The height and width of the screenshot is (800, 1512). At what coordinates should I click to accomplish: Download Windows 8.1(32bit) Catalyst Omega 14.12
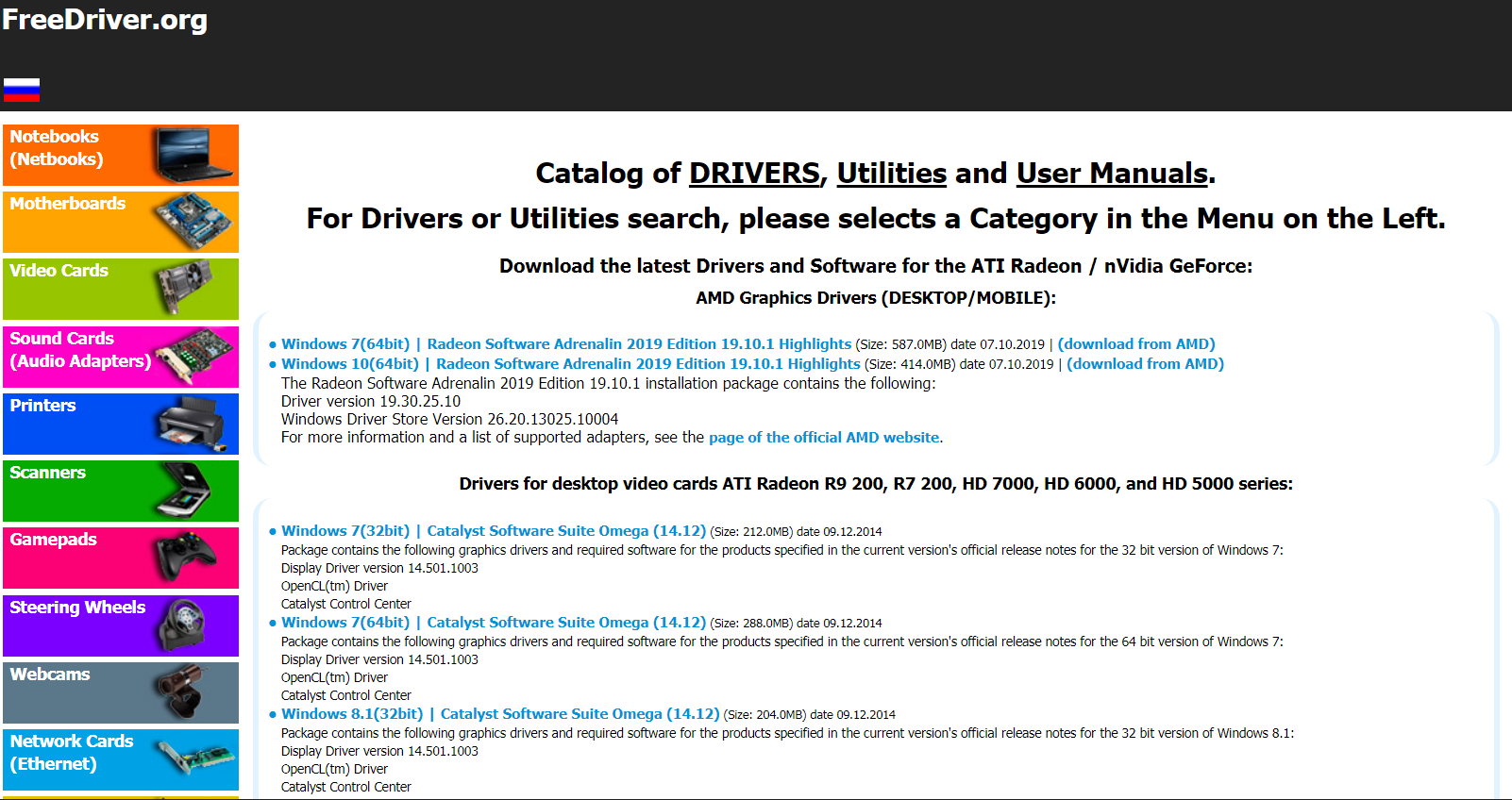500,714
